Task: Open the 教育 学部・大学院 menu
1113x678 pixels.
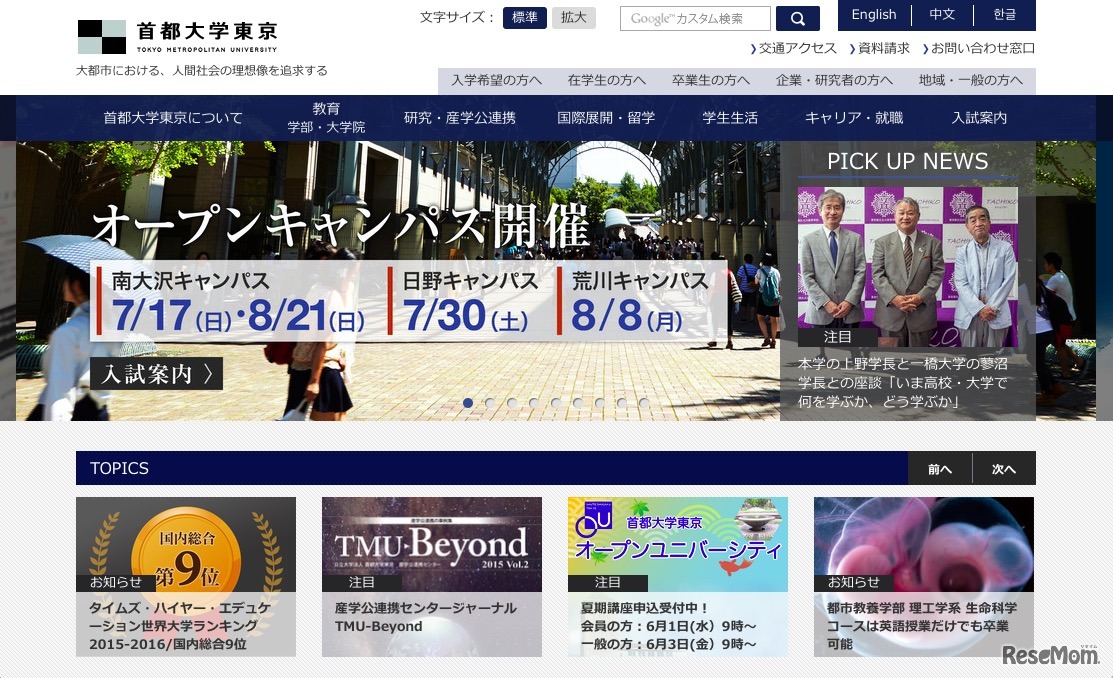Action: pyautogui.click(x=326, y=118)
